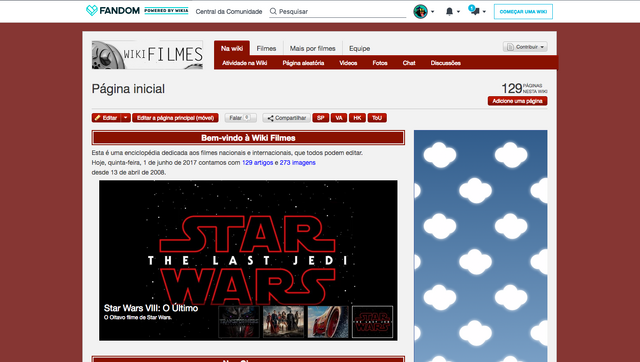Select the Na wiki tab
Screen dimensions: 640x362
pos(232,48)
